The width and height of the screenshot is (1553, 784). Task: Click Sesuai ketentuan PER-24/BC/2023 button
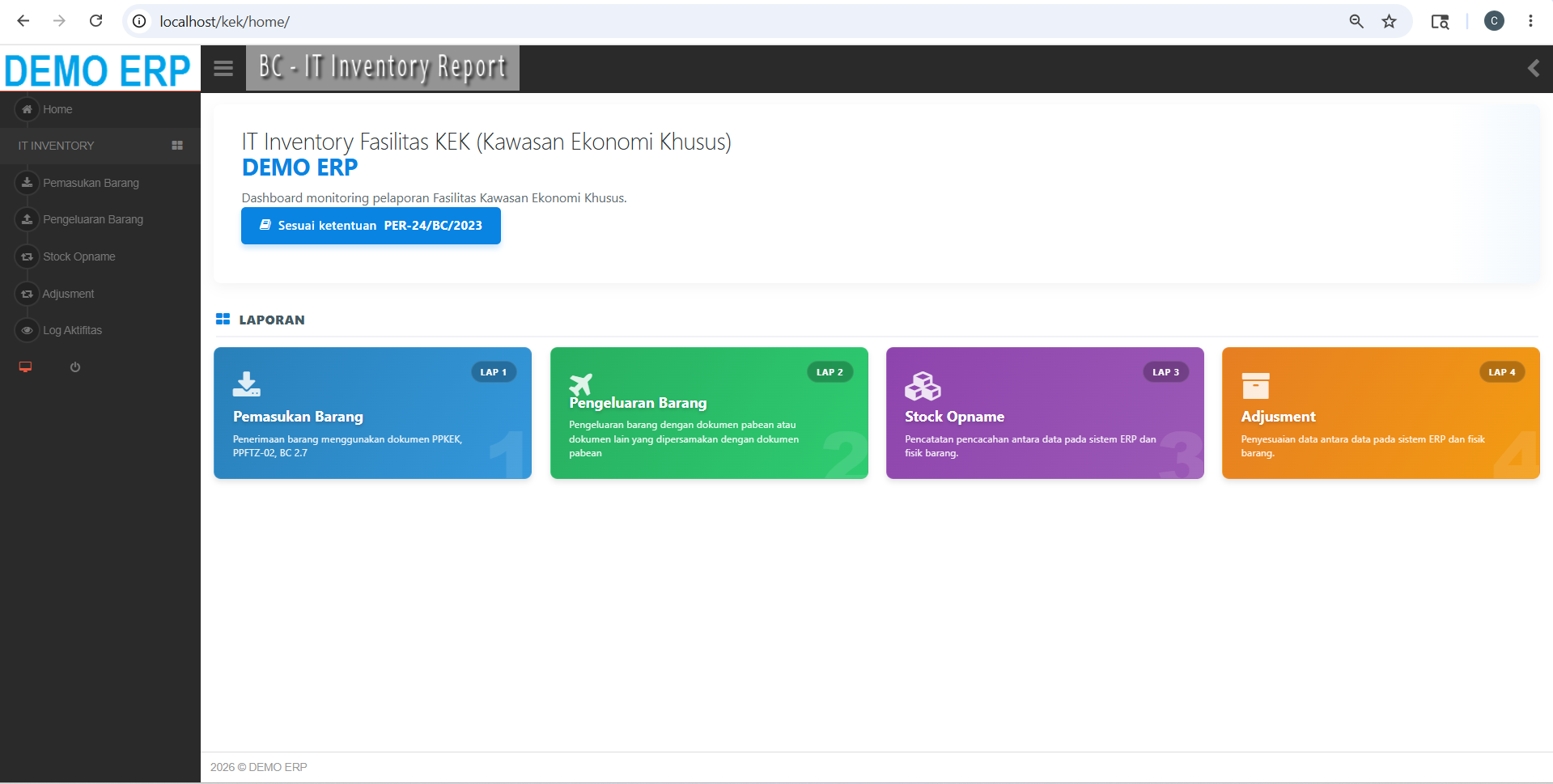(371, 226)
